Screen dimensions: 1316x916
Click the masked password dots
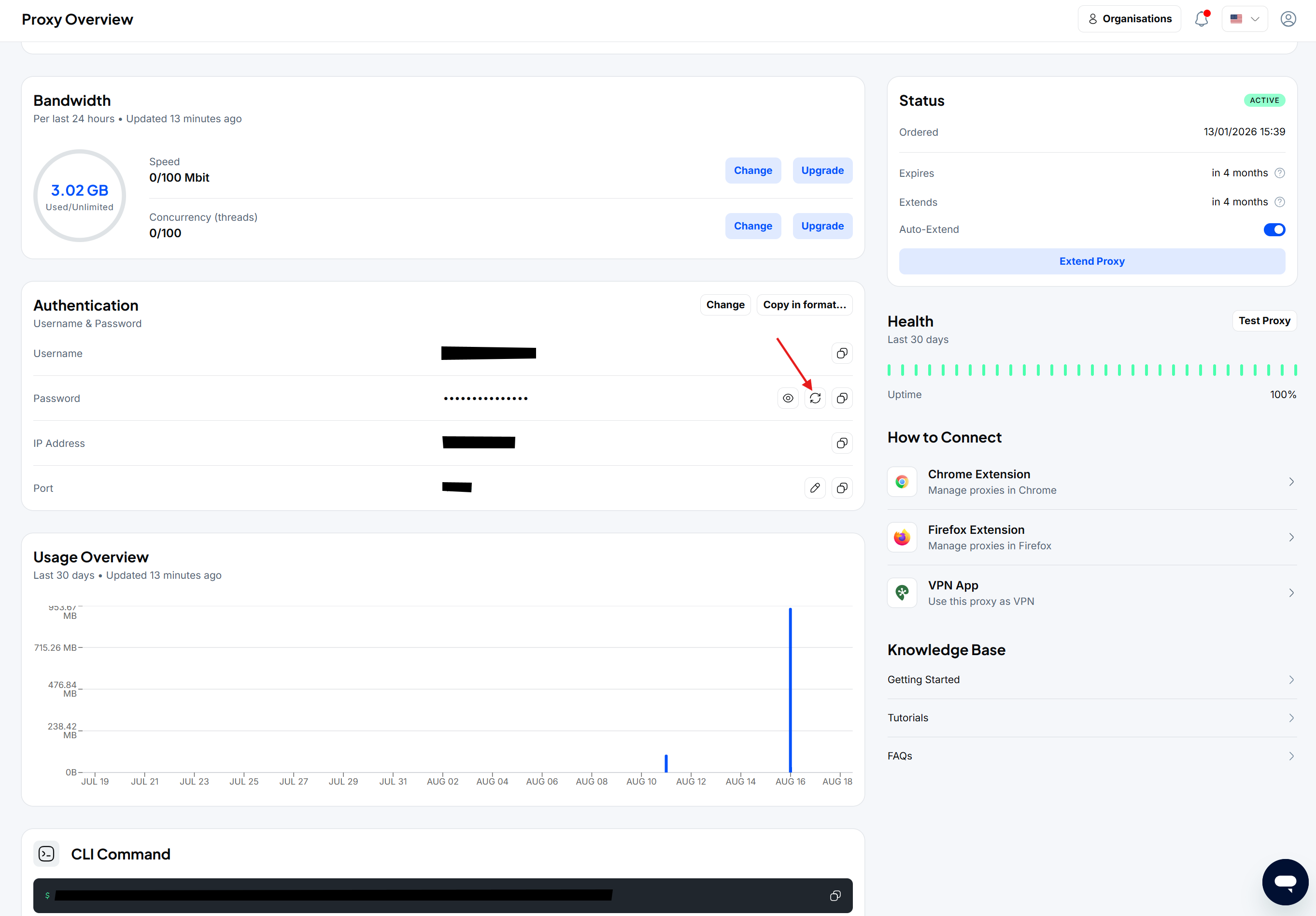(x=485, y=399)
